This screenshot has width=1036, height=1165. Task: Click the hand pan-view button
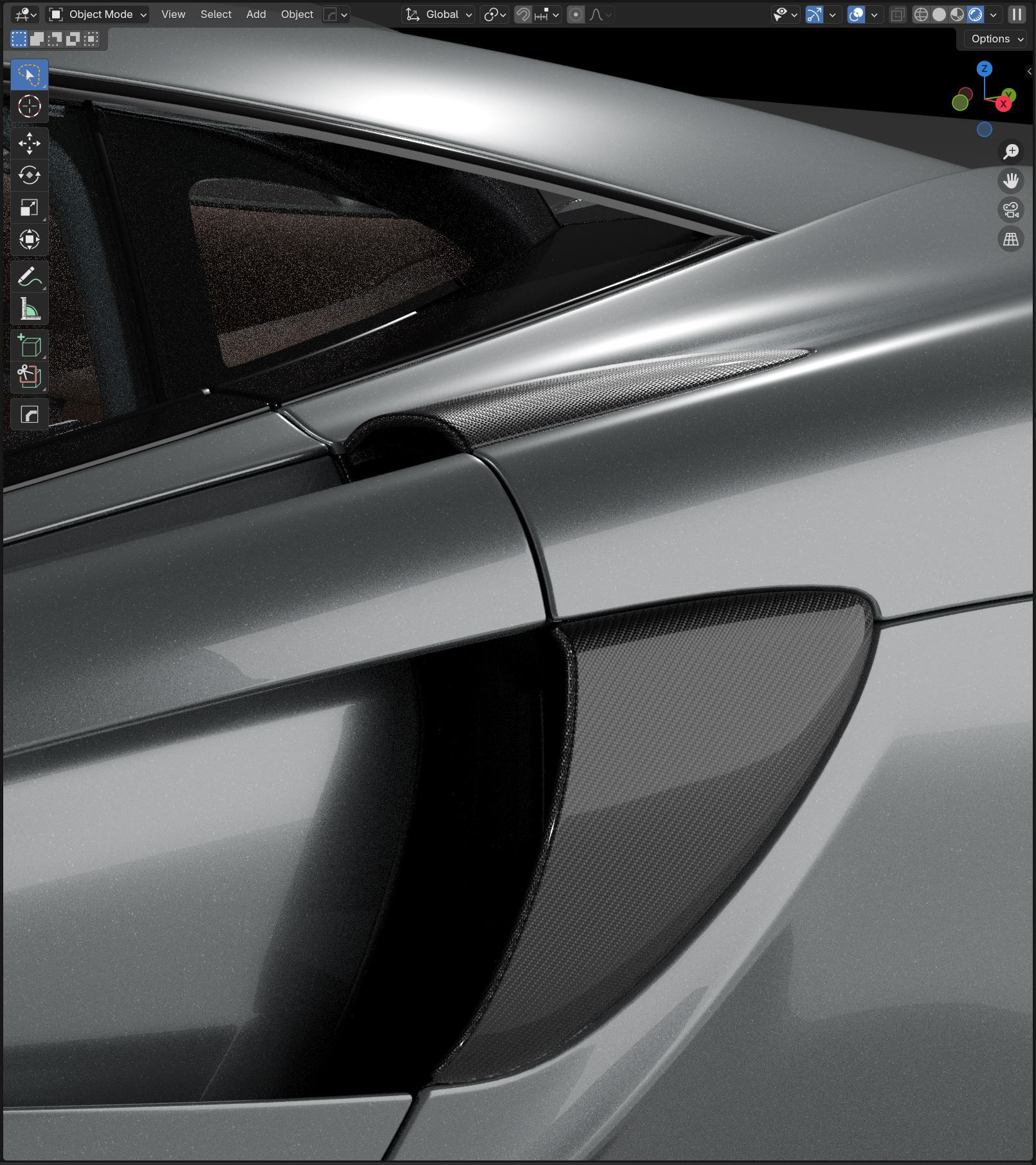tap(1011, 181)
